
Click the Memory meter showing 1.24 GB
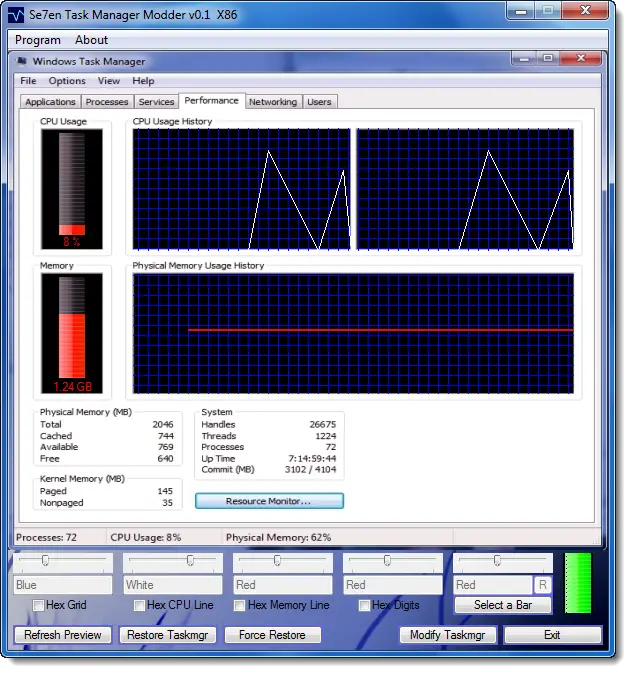72,334
